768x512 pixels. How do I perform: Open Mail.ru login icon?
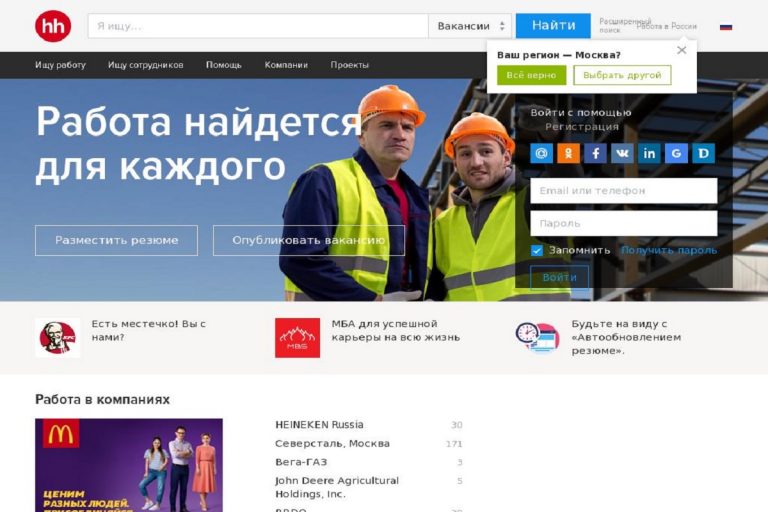point(541,153)
